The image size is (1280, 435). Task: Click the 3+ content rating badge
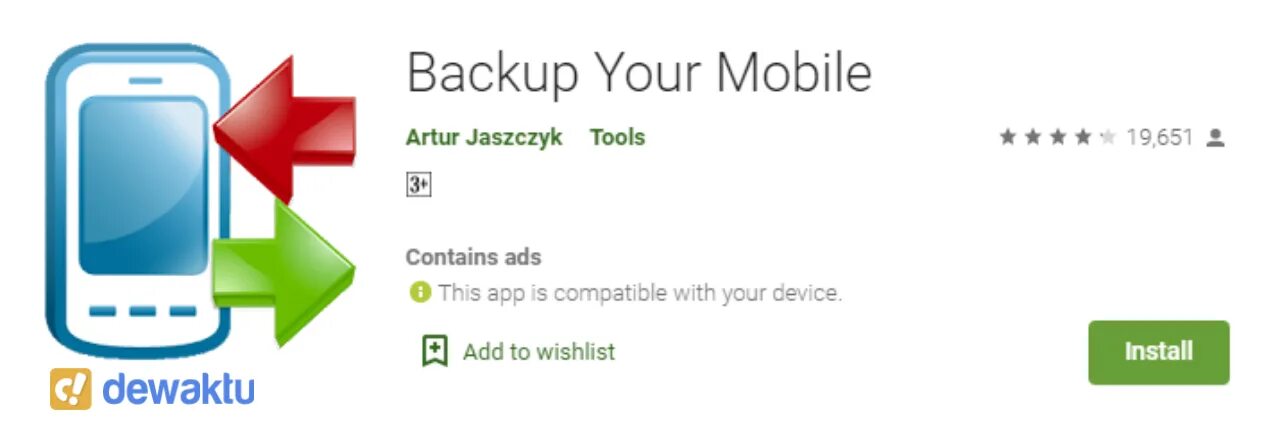[x=418, y=184]
